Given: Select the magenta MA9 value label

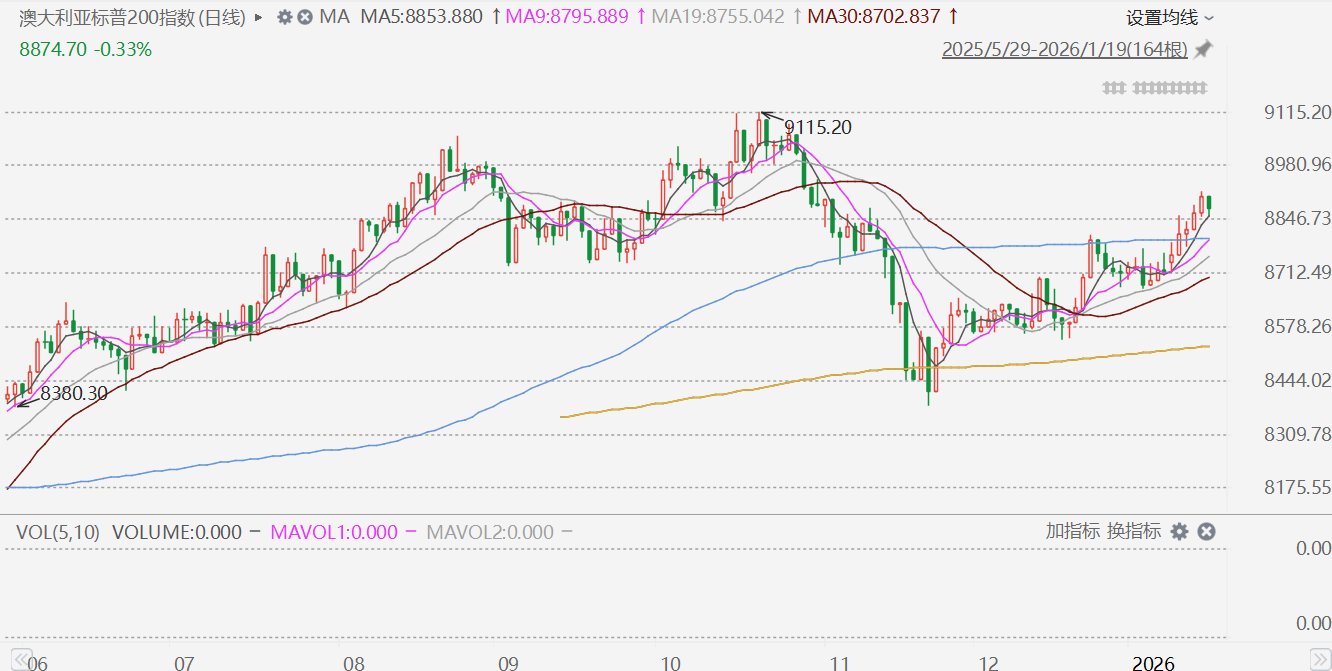Looking at the screenshot, I should click(x=566, y=17).
